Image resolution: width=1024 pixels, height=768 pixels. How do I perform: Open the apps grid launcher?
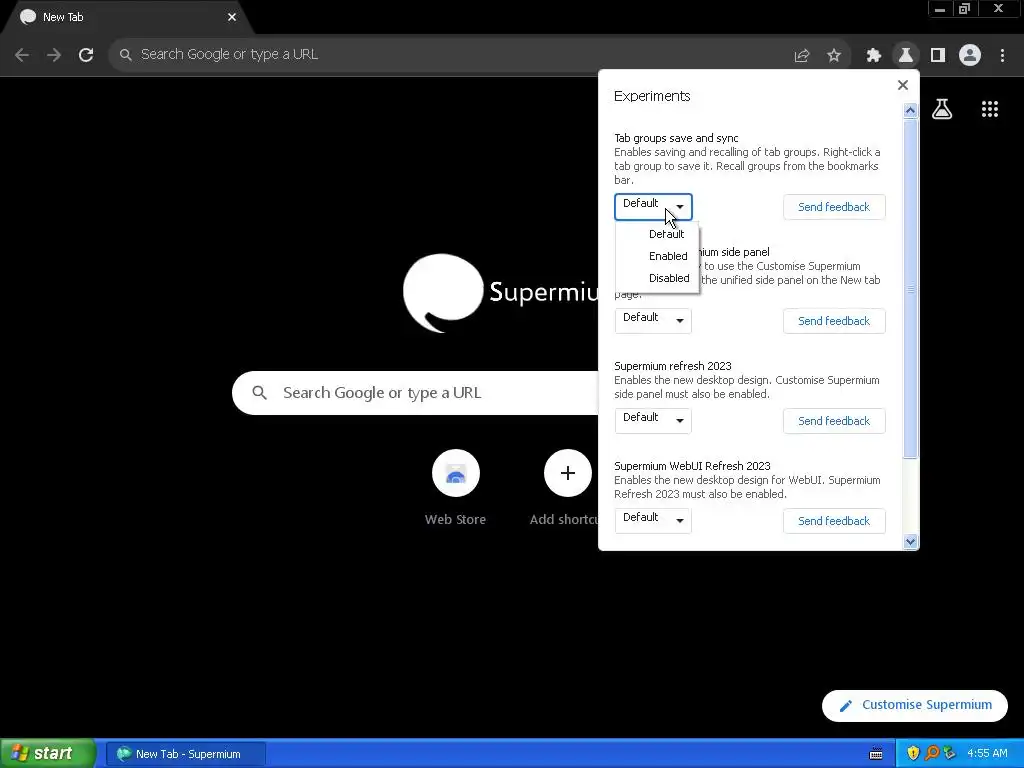(x=990, y=109)
